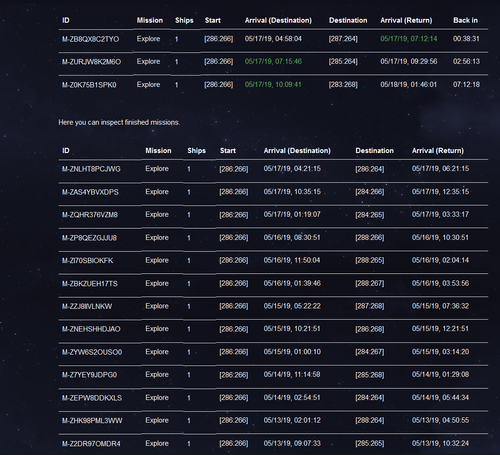Open finished mission M-ZP8QEZGJJU8
This screenshot has width=500, height=455.
click(89, 238)
